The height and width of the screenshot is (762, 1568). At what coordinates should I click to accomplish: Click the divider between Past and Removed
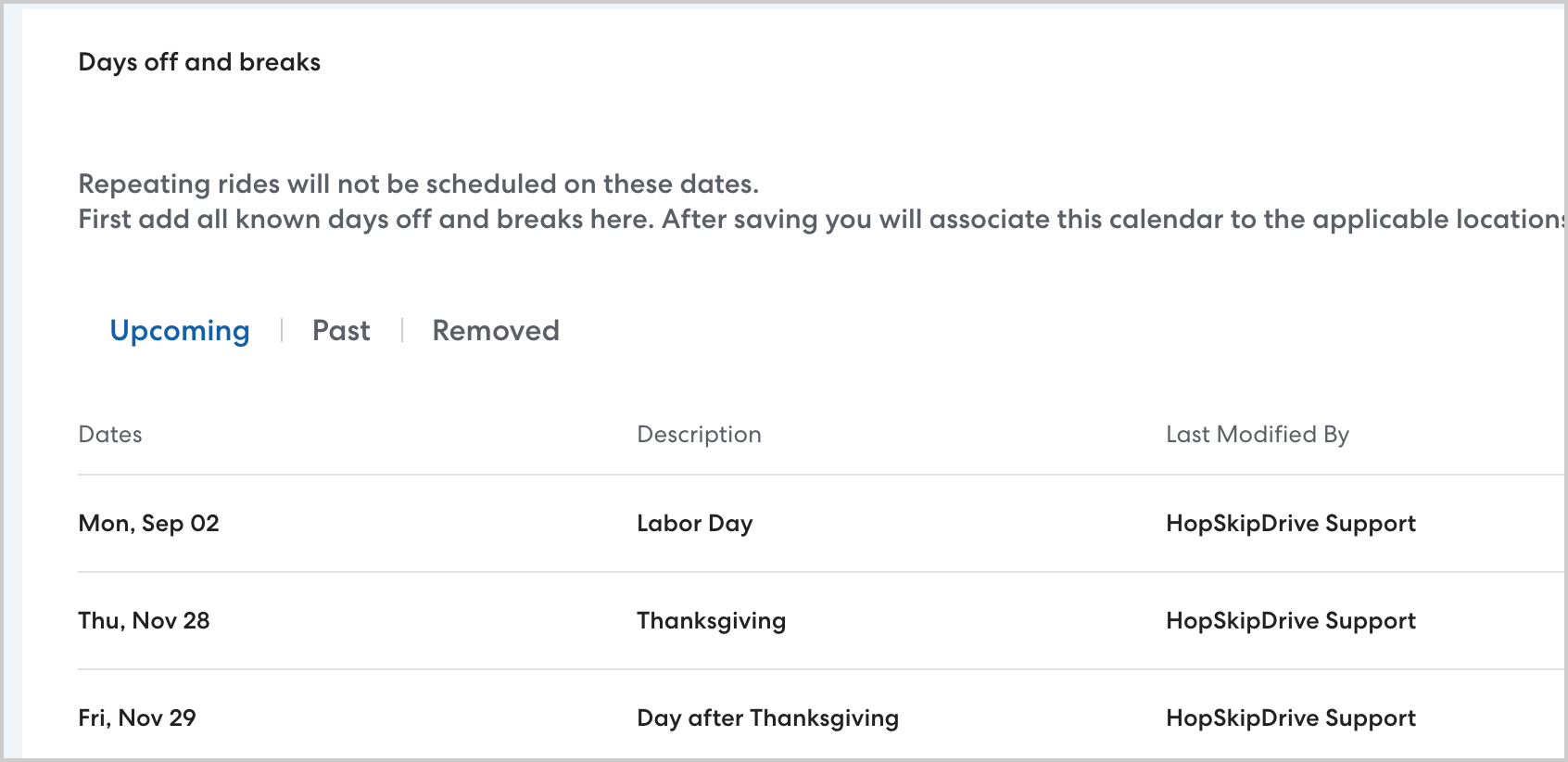click(402, 331)
